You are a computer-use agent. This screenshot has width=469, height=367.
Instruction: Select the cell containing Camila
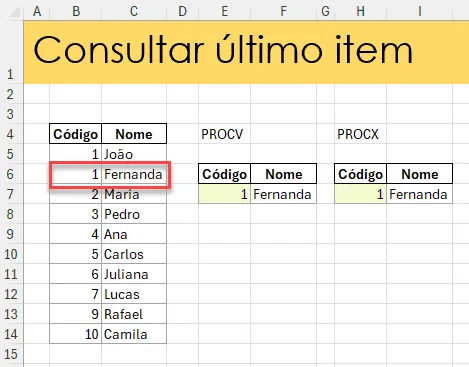click(x=134, y=334)
